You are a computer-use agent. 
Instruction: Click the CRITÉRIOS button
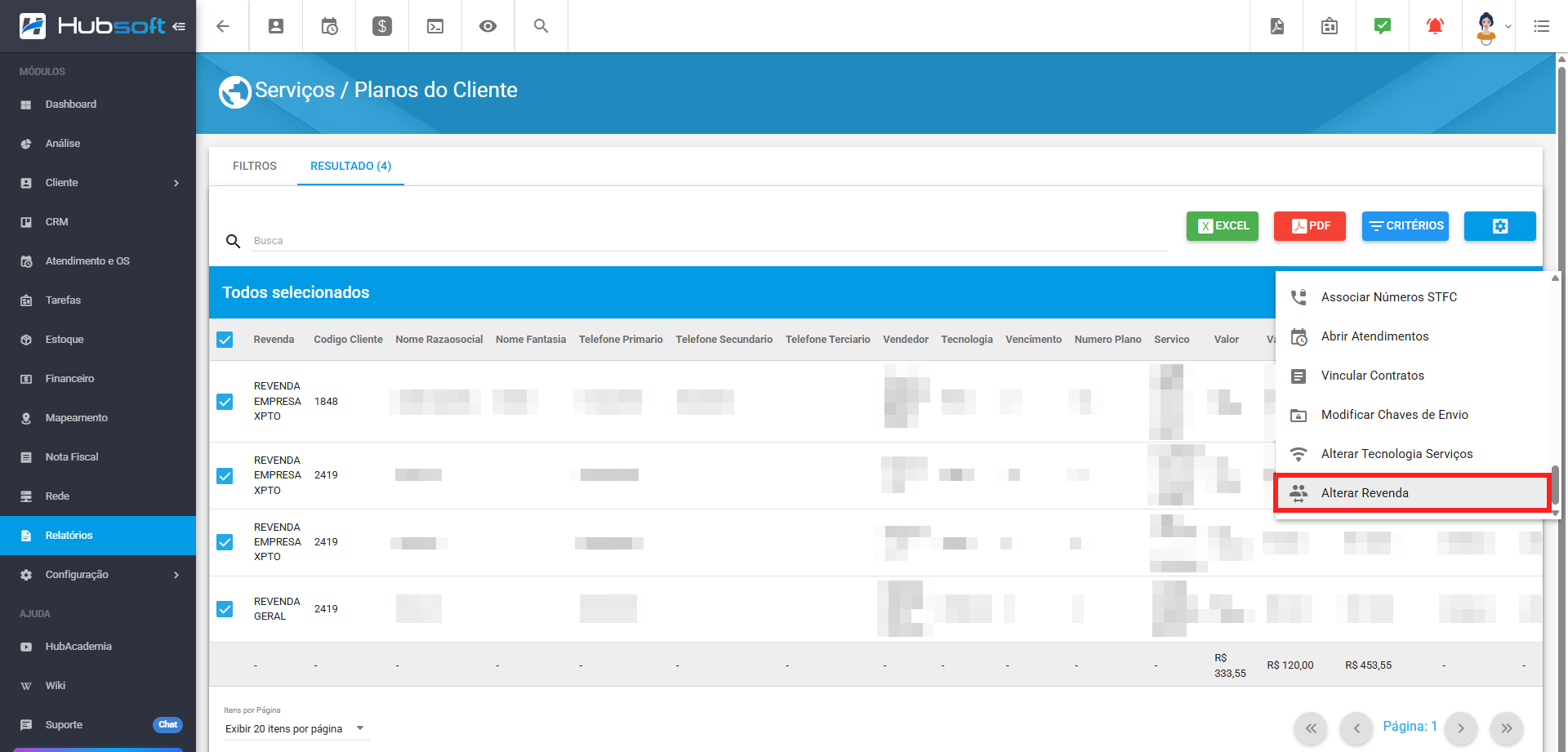coord(1405,226)
